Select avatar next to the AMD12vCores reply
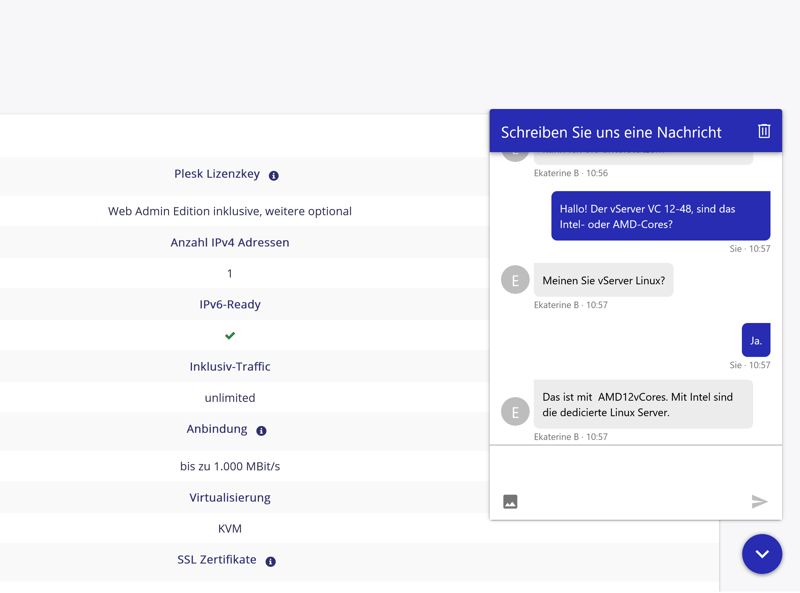The width and height of the screenshot is (800, 593). click(515, 411)
